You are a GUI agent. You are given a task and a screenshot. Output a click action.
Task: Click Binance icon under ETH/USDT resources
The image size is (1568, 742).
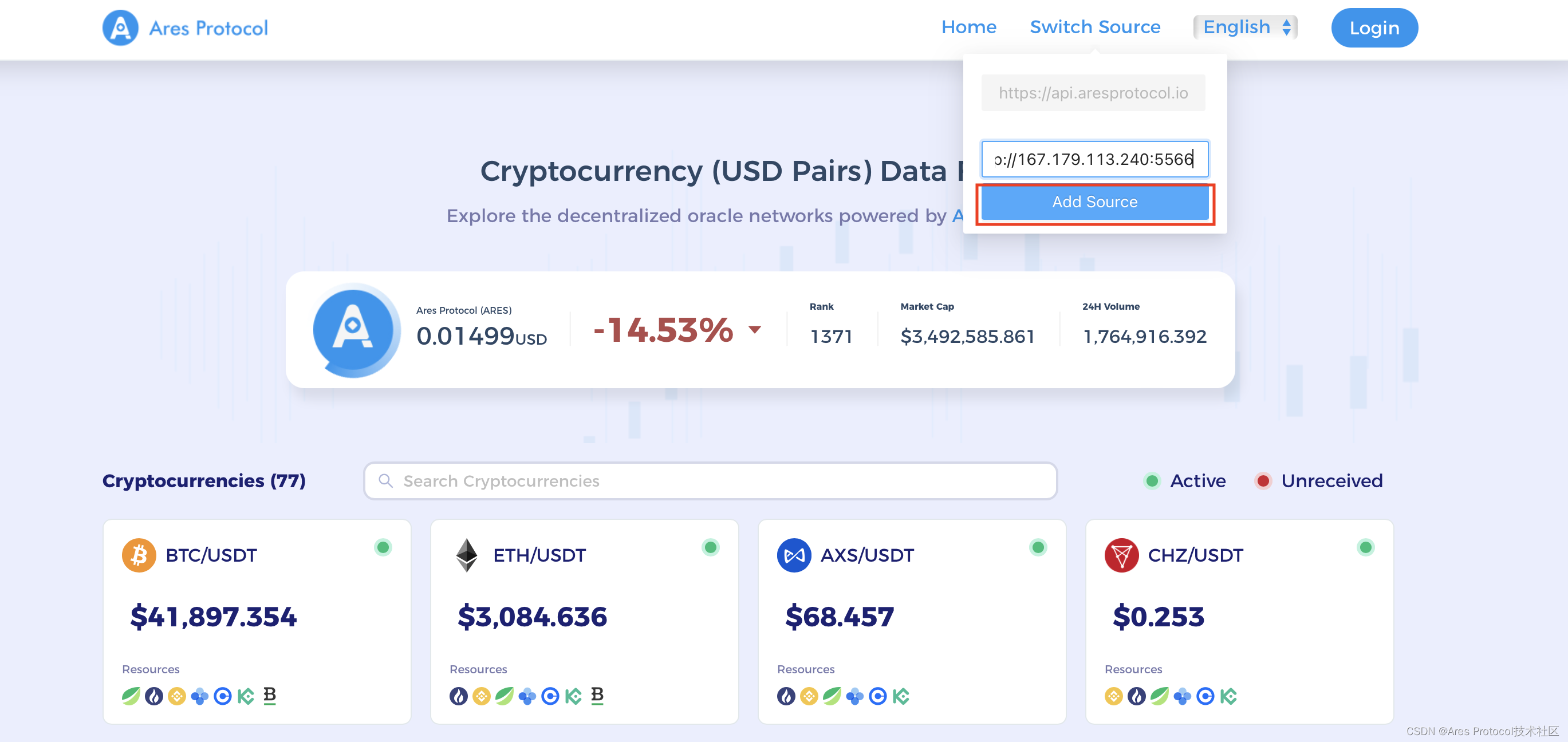(482, 696)
